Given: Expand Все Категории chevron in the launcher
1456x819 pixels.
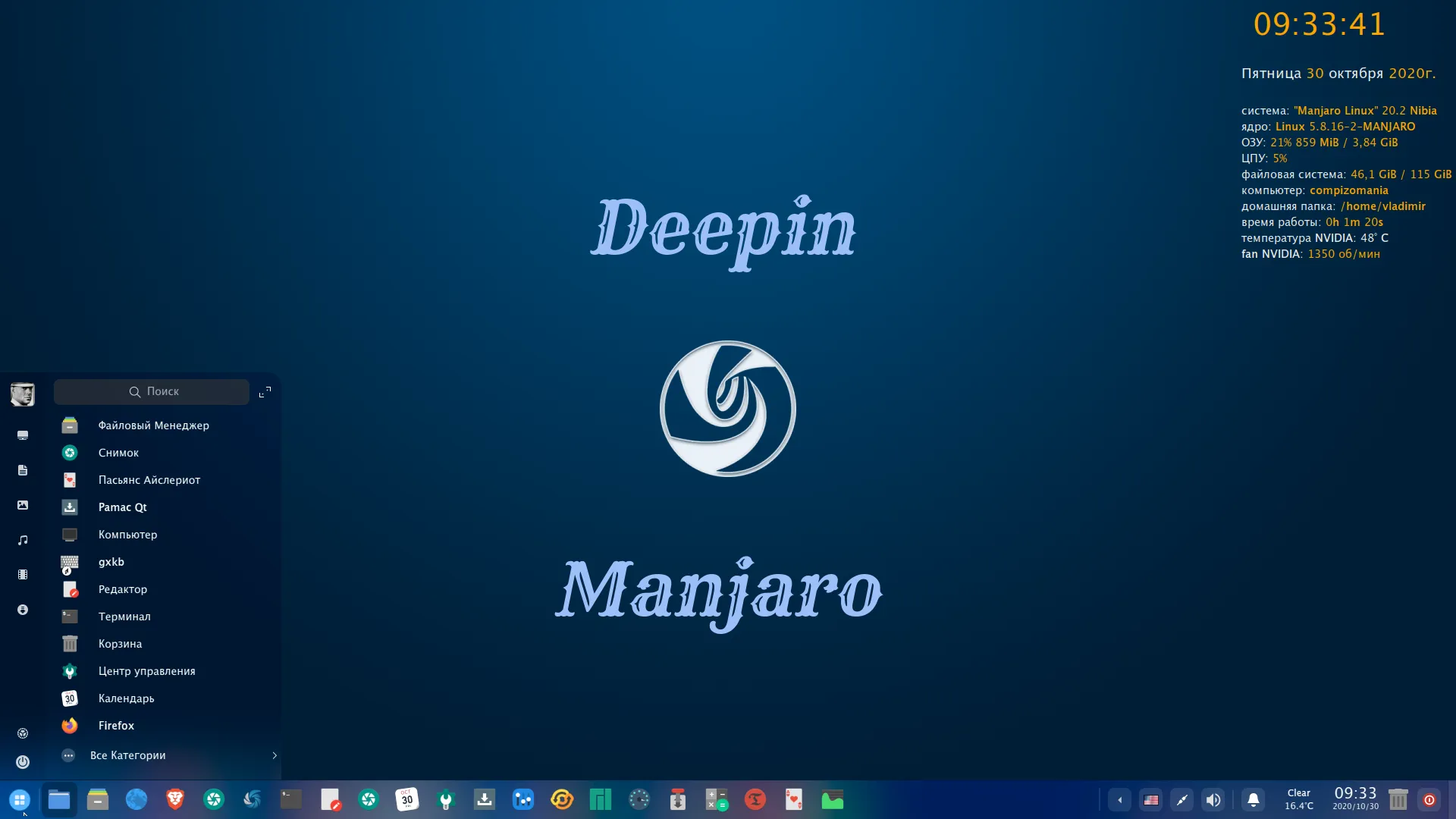Looking at the screenshot, I should tap(275, 755).
